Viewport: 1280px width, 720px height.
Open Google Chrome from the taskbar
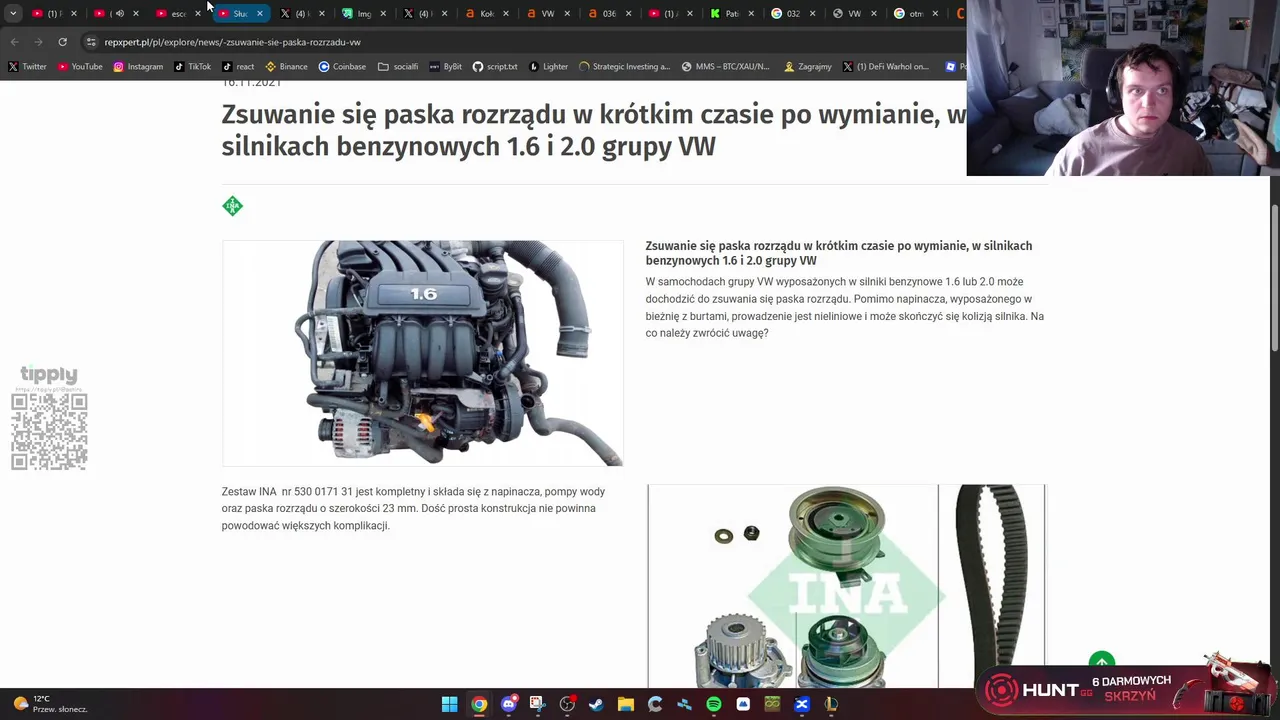(x=479, y=704)
